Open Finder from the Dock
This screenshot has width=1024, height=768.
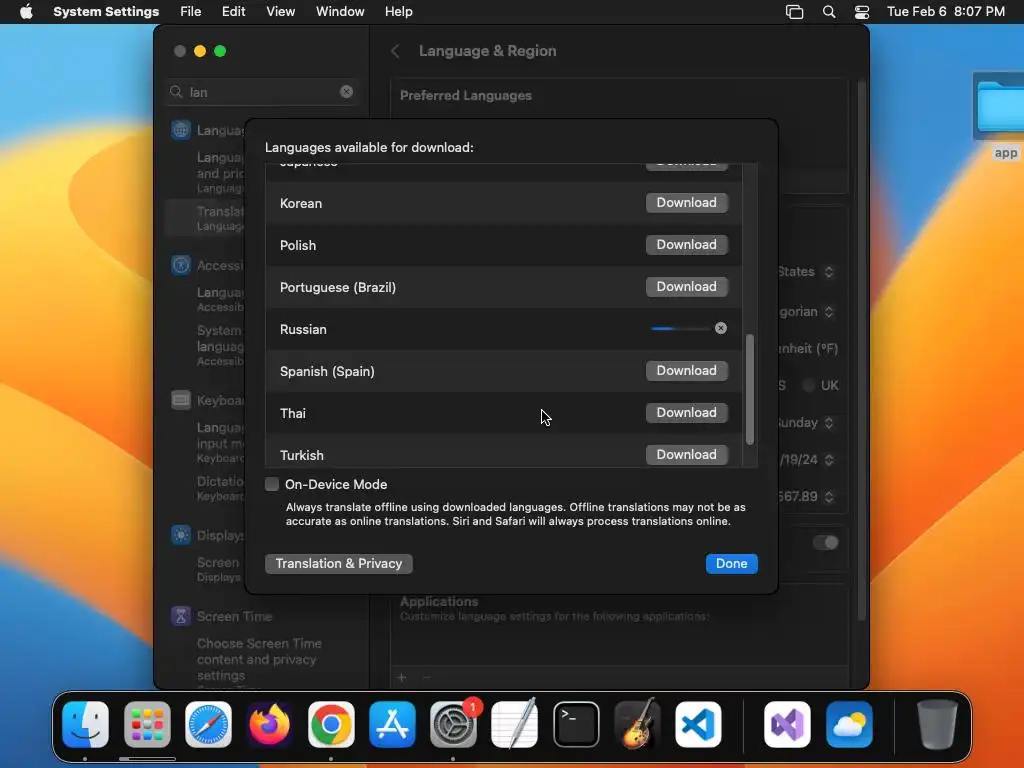[86, 724]
